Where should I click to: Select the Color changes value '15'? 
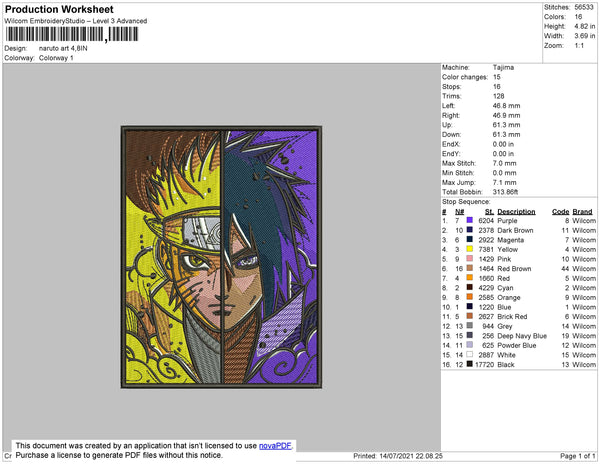pyautogui.click(x=497, y=77)
